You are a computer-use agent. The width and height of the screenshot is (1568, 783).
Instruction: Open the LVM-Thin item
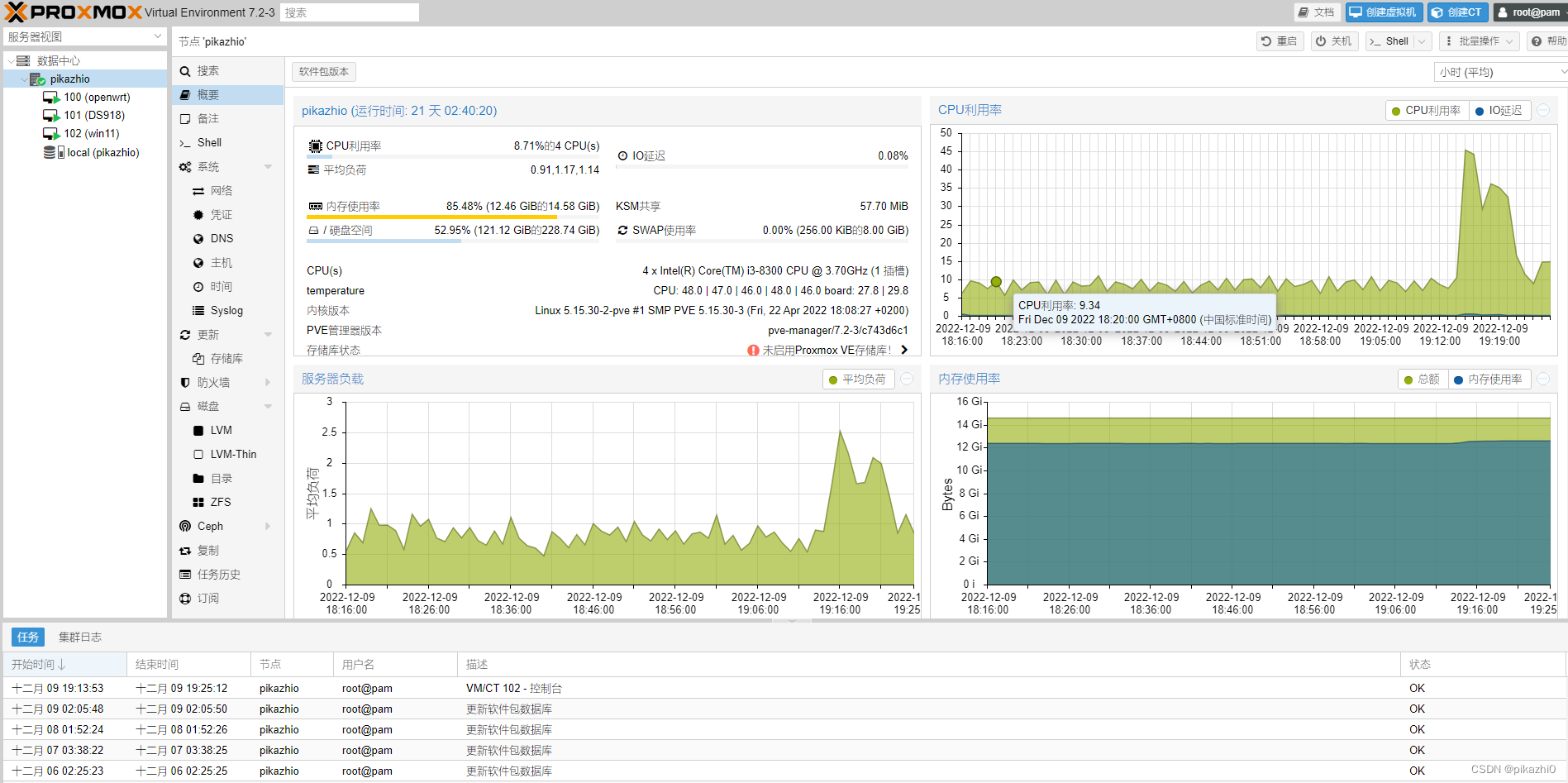pos(227,455)
